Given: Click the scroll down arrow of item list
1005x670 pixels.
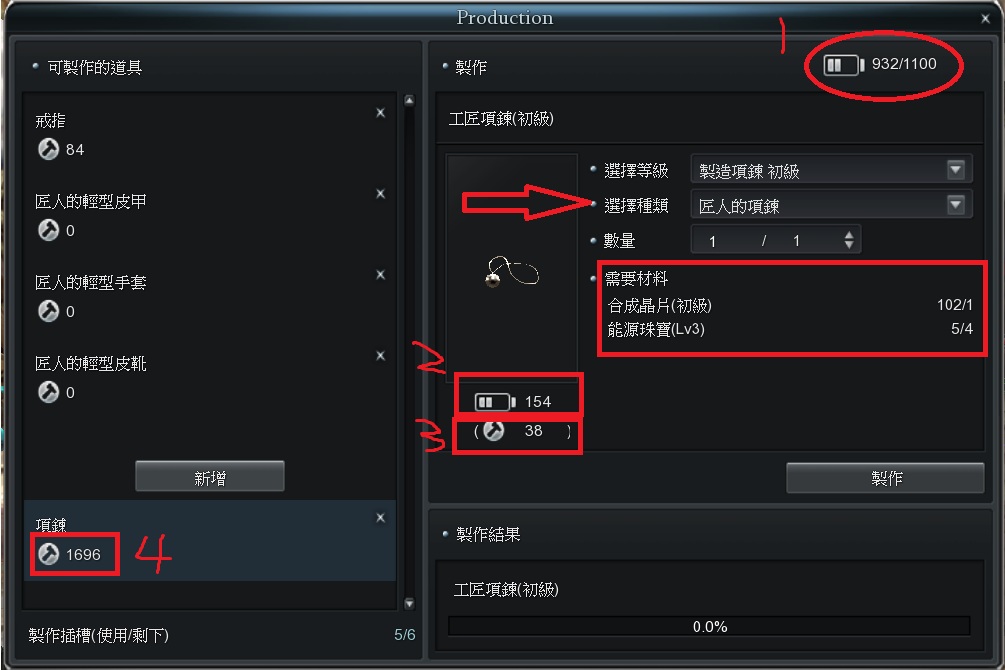Looking at the screenshot, I should coord(410,603).
